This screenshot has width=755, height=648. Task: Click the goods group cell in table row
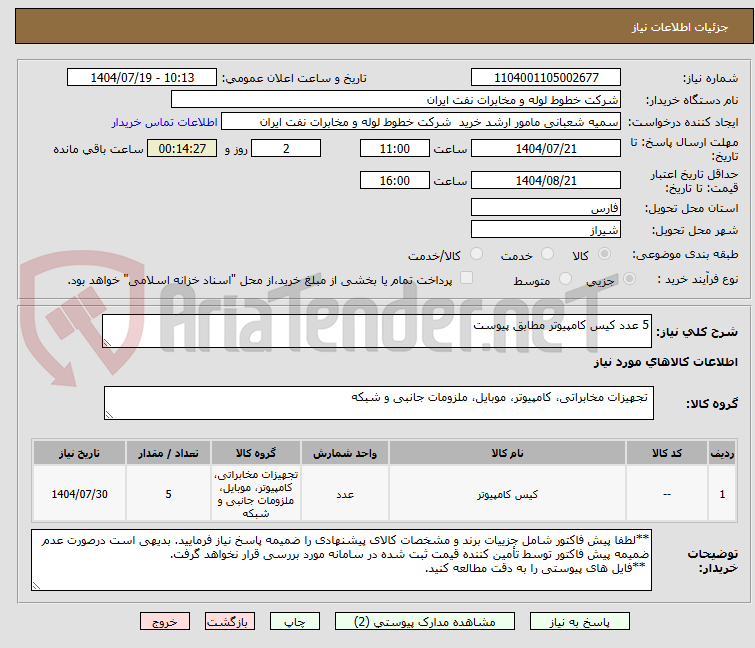256,494
